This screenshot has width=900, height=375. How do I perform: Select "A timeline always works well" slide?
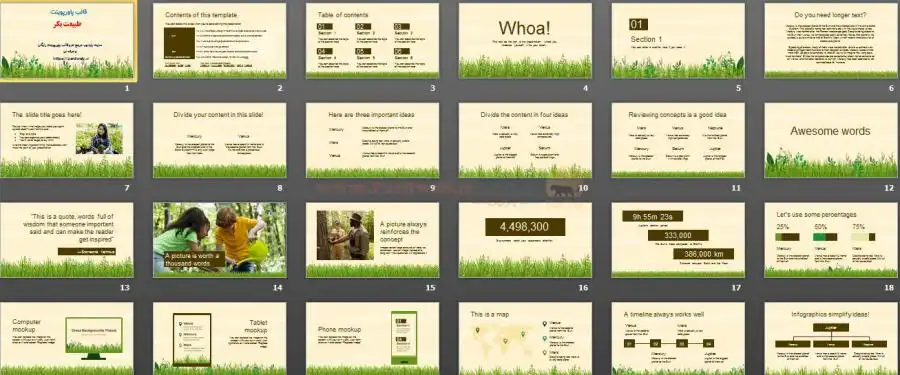point(678,339)
